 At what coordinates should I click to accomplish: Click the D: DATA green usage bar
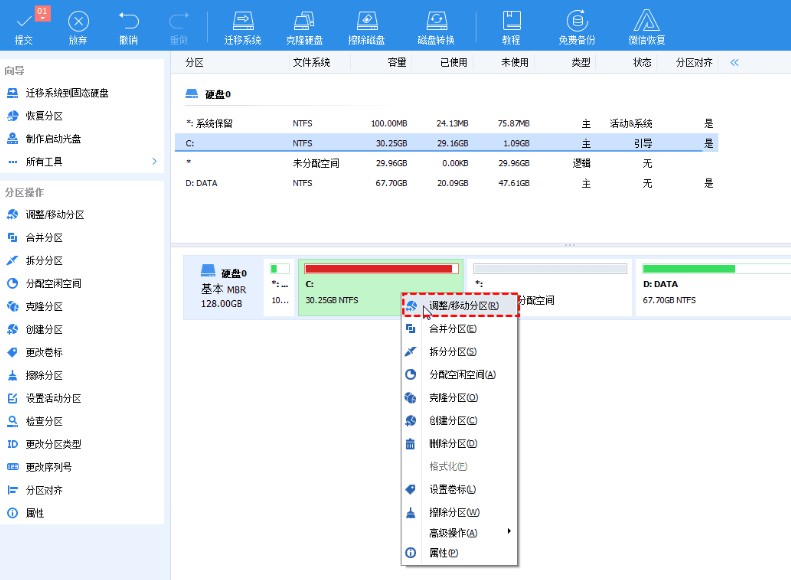pos(689,269)
